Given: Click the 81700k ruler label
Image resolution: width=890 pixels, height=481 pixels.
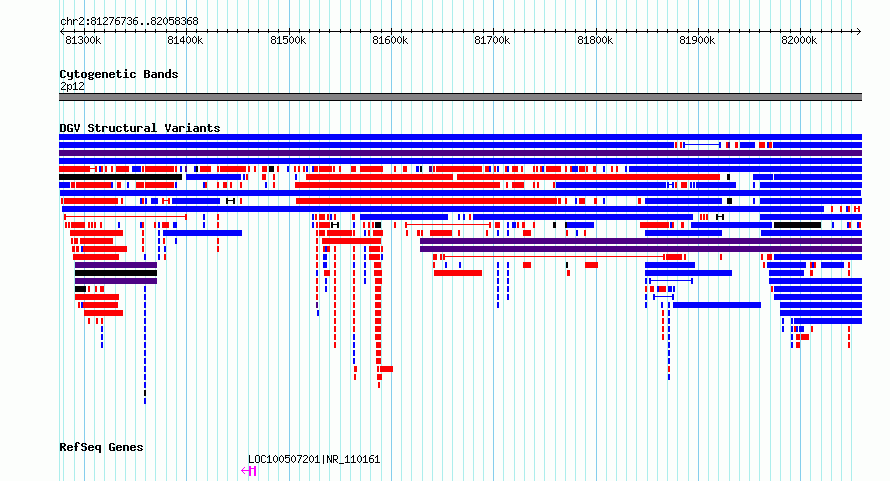Looking at the screenshot, I should [x=492, y=40].
